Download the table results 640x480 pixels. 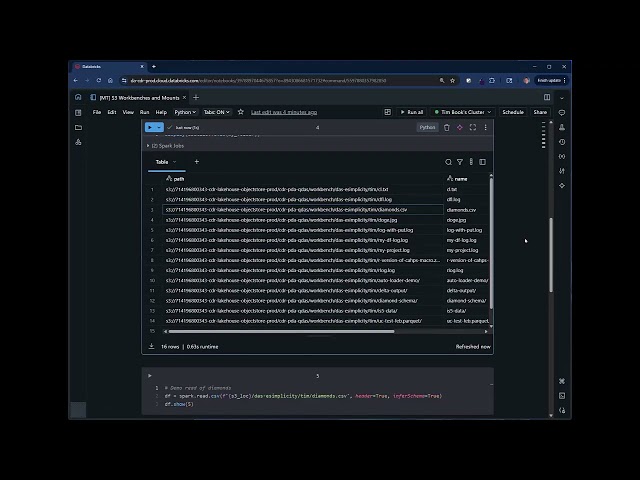(x=151, y=347)
